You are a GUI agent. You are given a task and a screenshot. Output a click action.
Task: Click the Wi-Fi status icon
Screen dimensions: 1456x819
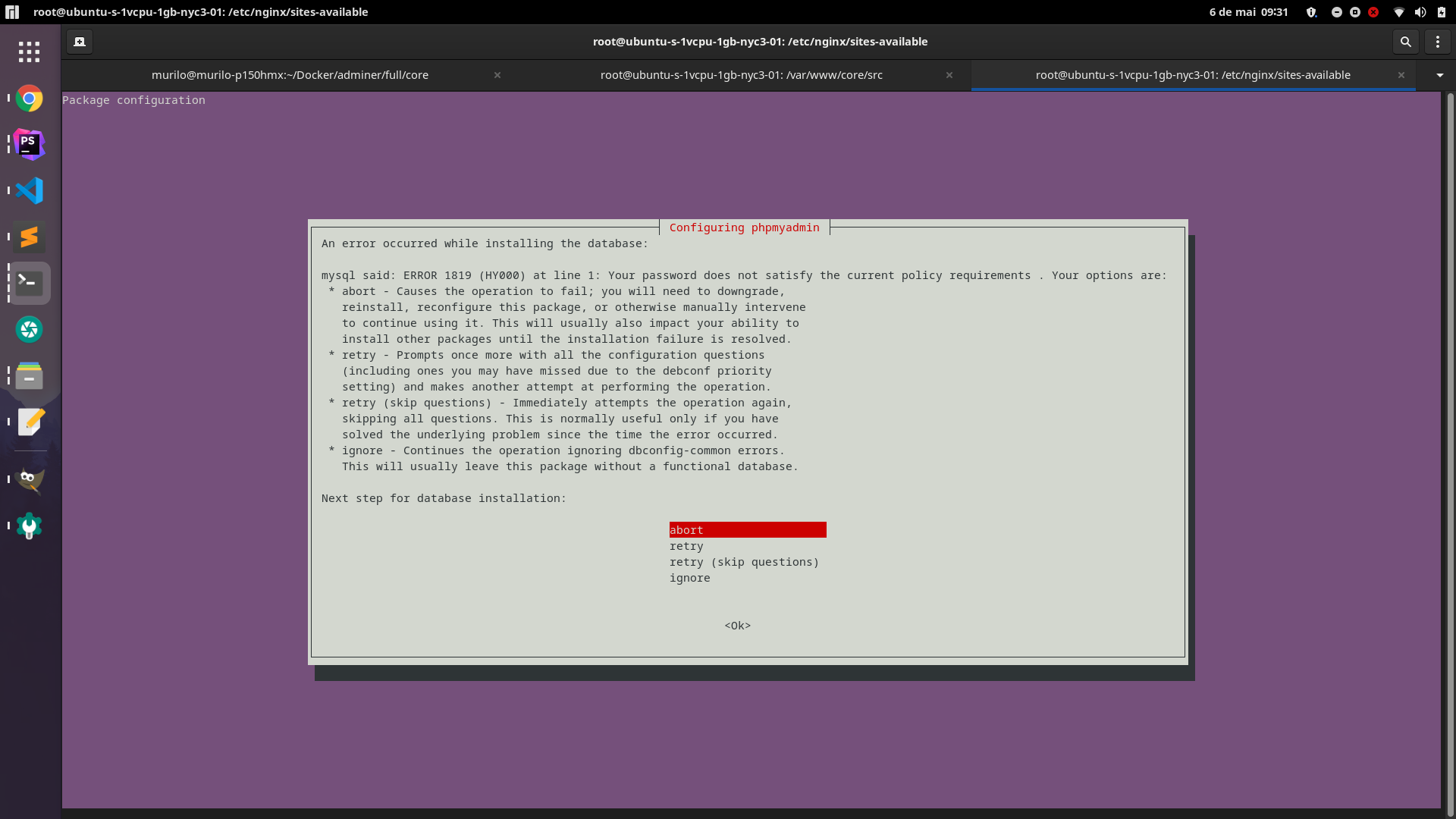coord(1399,12)
